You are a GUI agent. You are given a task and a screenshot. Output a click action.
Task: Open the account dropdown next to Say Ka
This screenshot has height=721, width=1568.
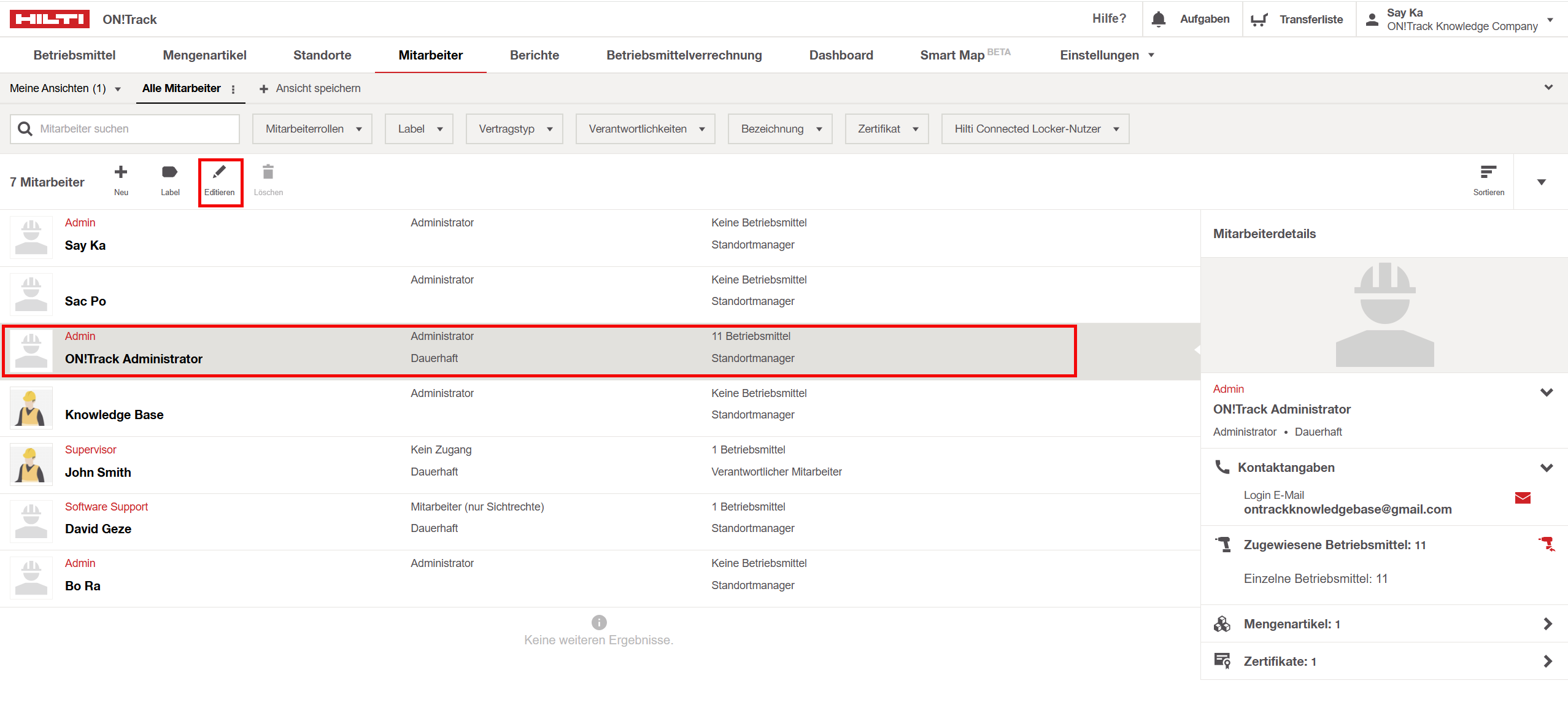(x=1550, y=20)
